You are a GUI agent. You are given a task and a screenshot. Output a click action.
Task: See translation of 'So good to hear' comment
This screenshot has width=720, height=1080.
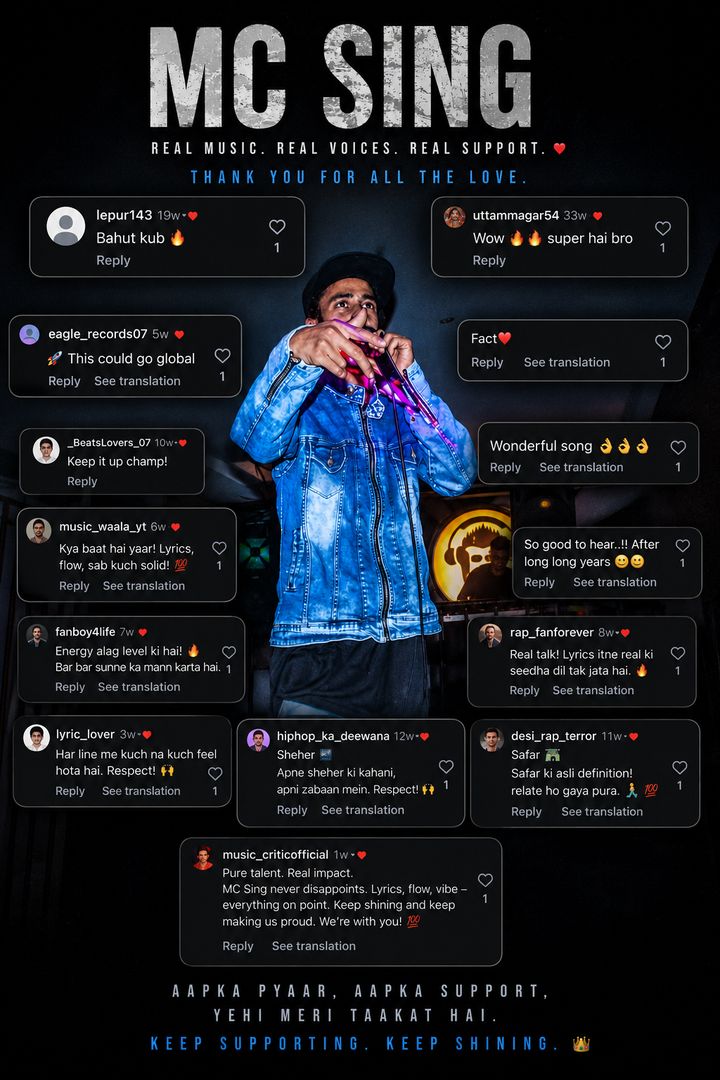(615, 582)
